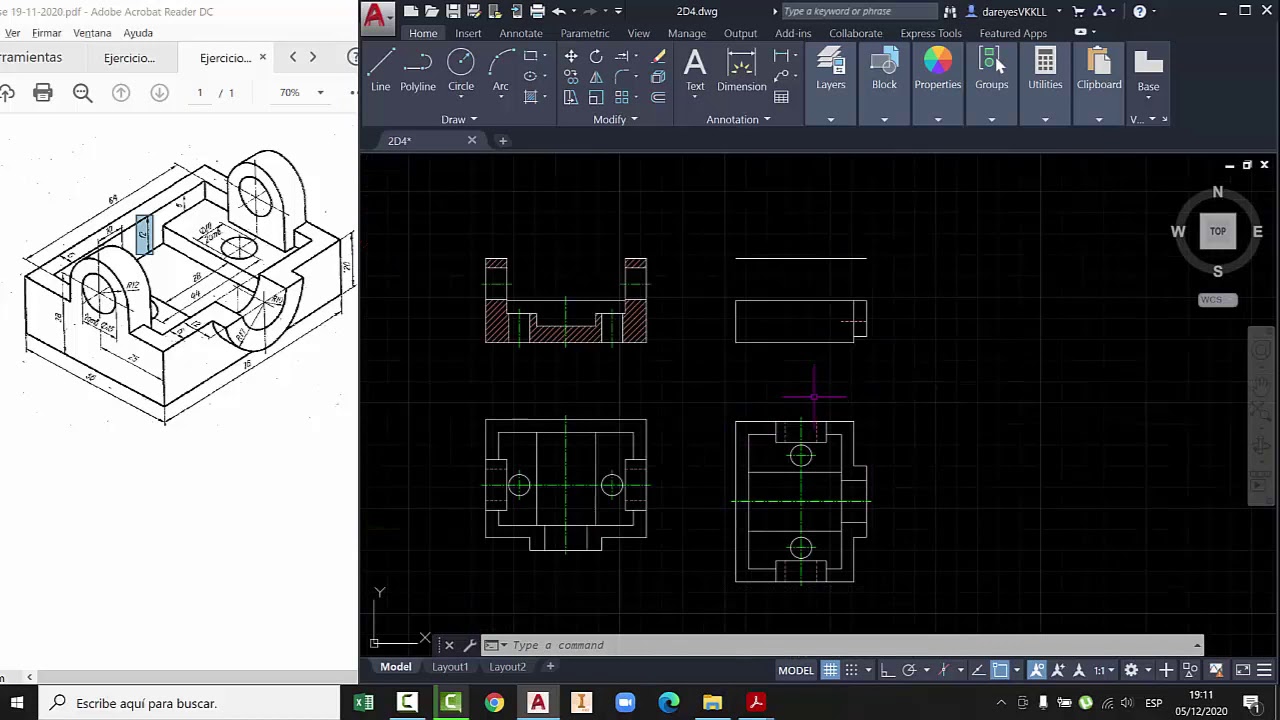Use the Erase tool

click(x=658, y=56)
